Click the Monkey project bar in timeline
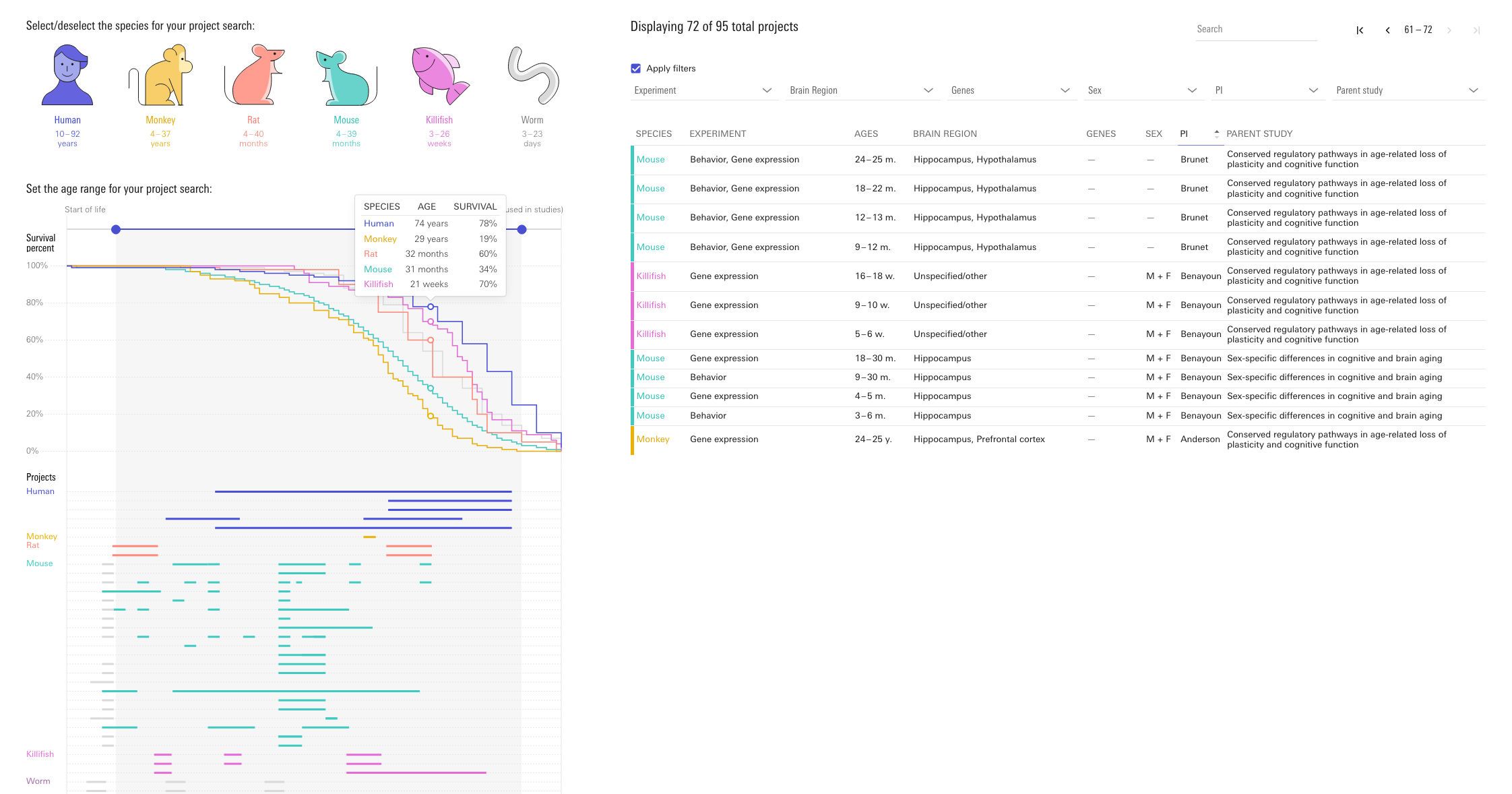This screenshot has width=1512, height=794. point(369,537)
